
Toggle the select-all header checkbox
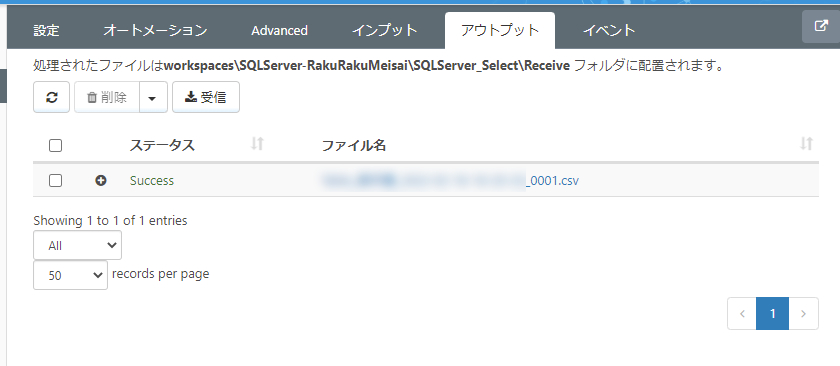point(55,145)
